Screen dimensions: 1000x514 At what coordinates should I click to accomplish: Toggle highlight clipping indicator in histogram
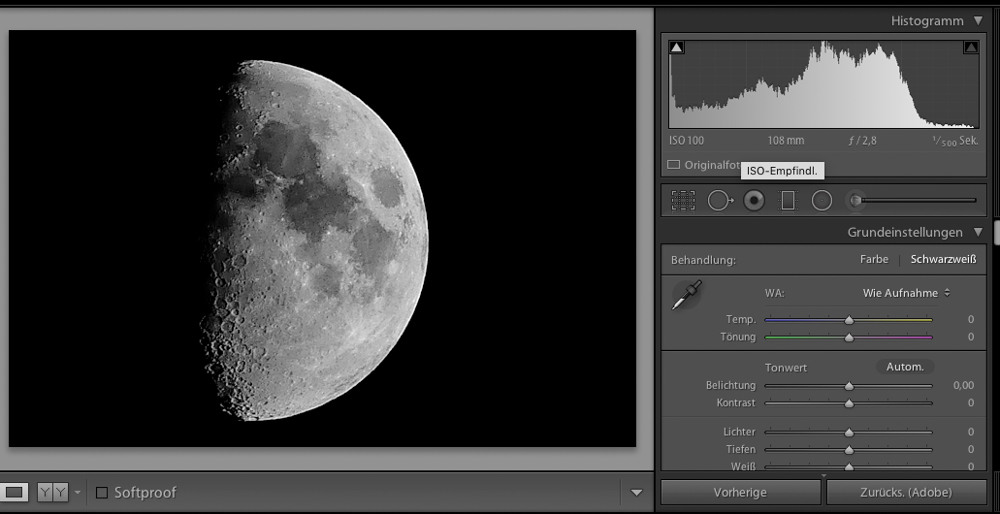pos(970,47)
